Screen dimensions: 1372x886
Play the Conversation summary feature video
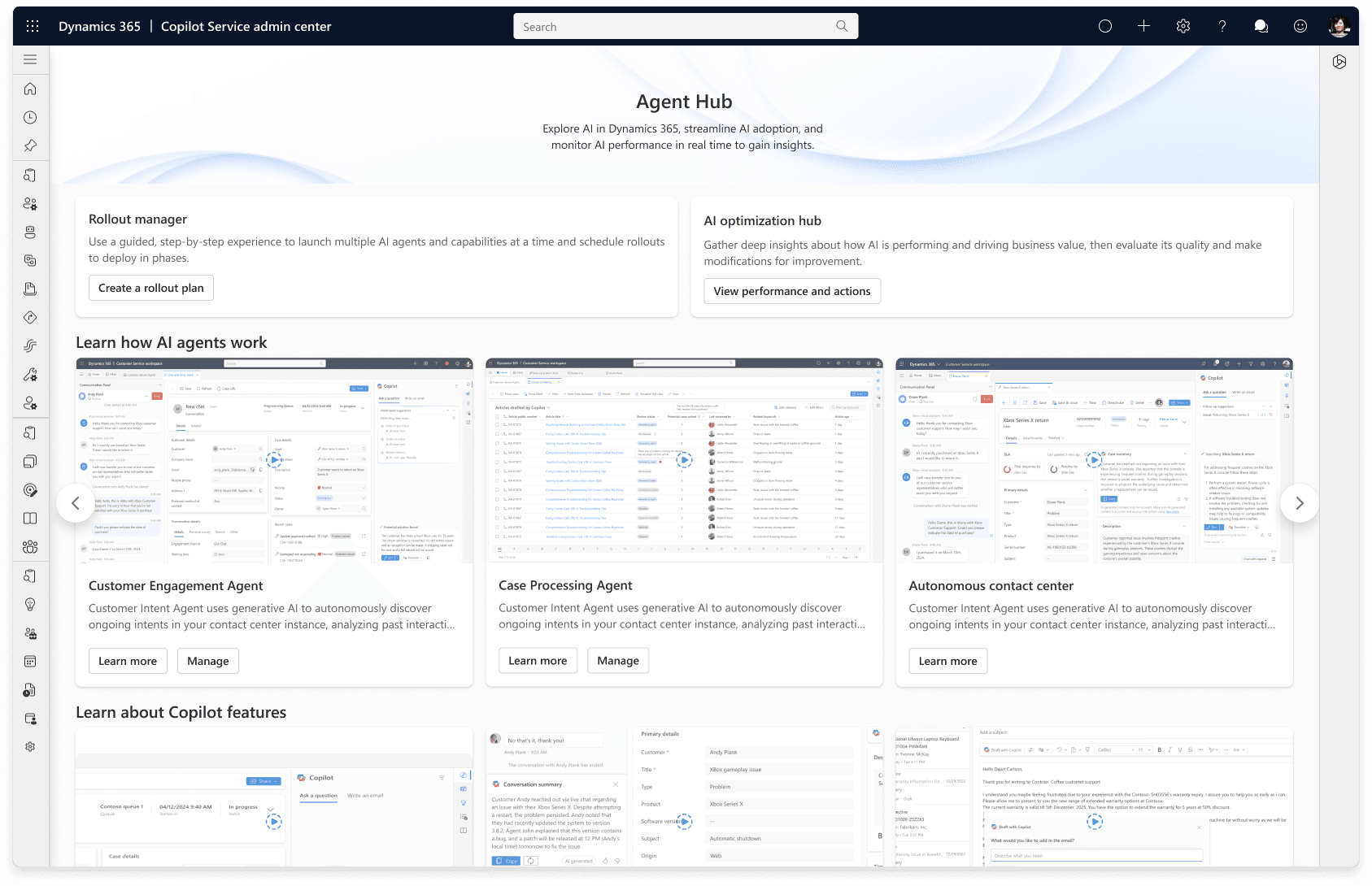coord(684,822)
